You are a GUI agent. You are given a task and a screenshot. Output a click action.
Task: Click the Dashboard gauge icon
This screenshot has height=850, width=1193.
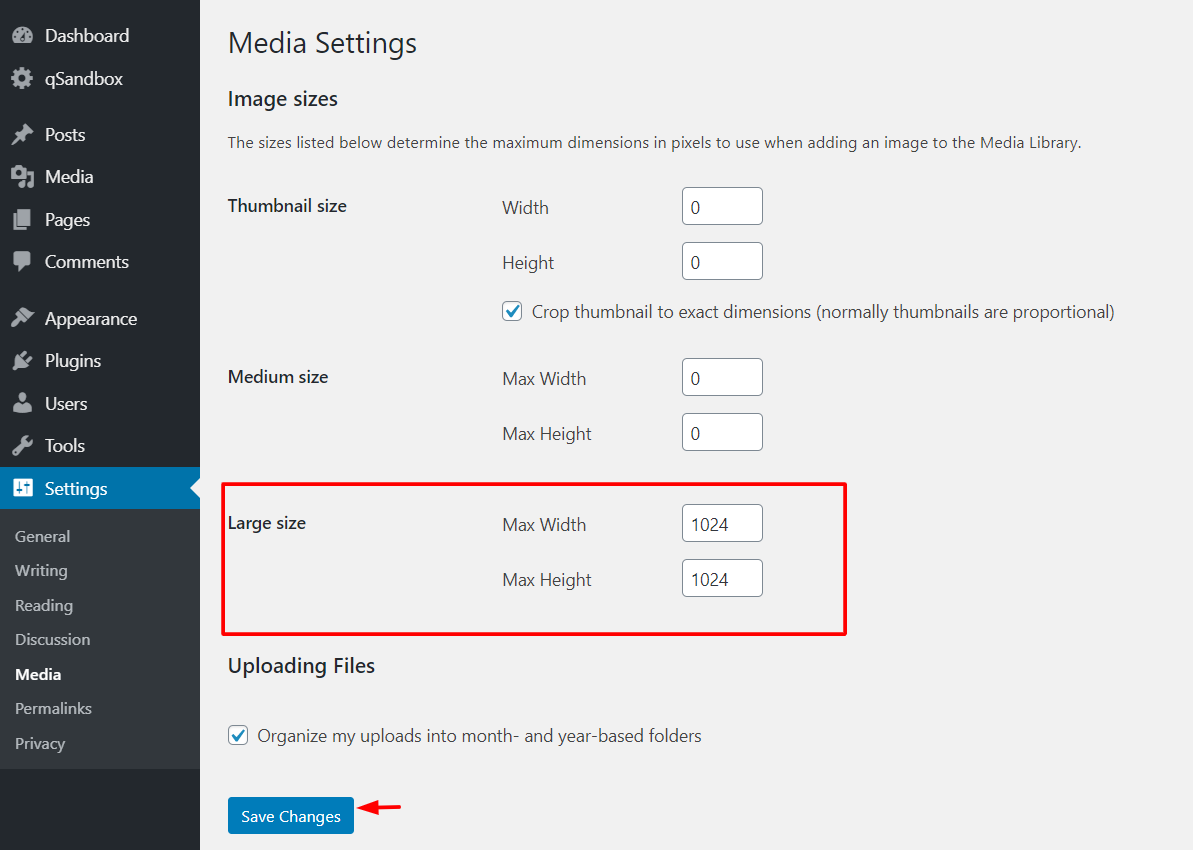[x=23, y=35]
